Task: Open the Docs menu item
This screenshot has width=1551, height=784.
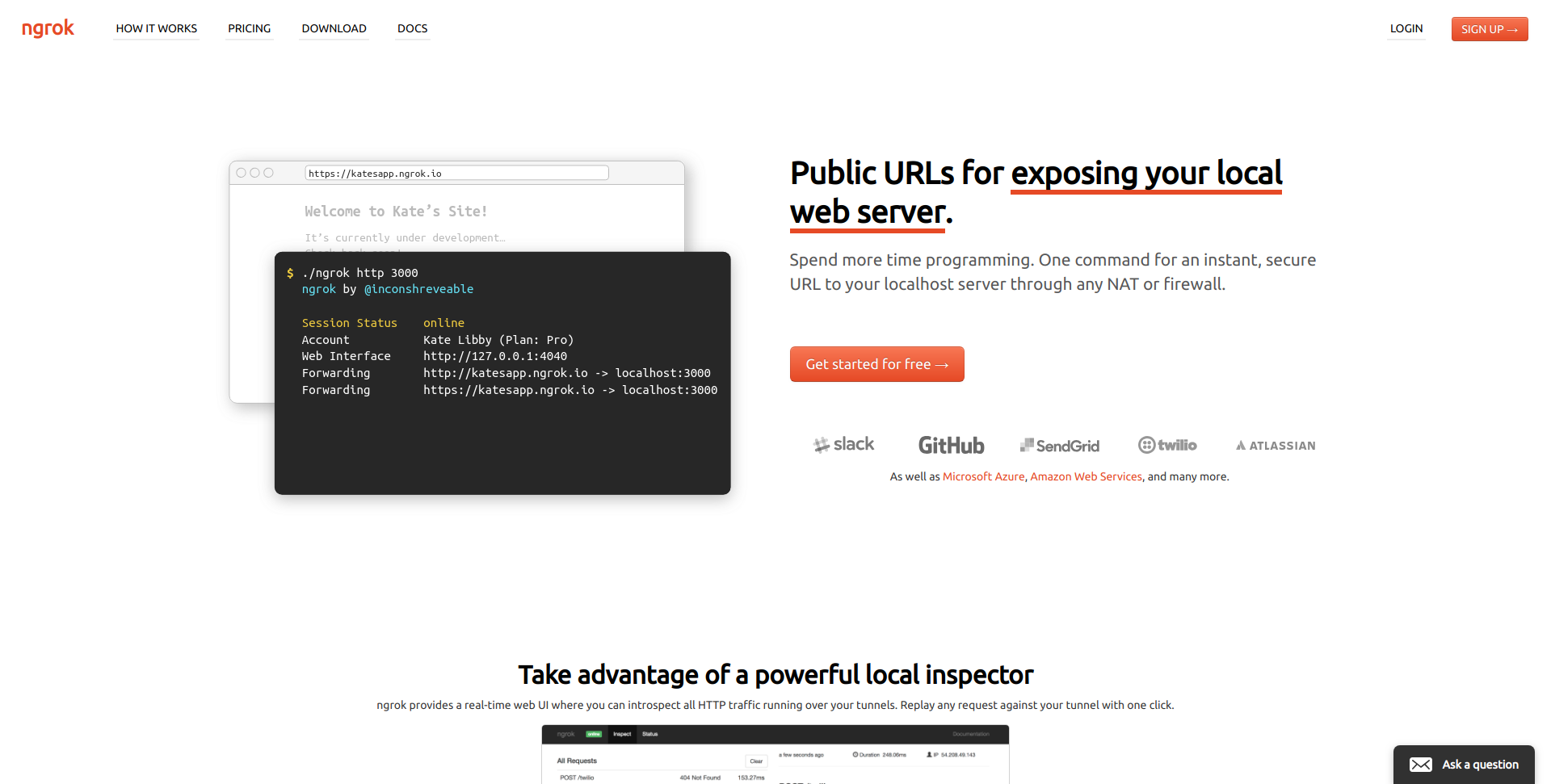Action: pos(413,28)
